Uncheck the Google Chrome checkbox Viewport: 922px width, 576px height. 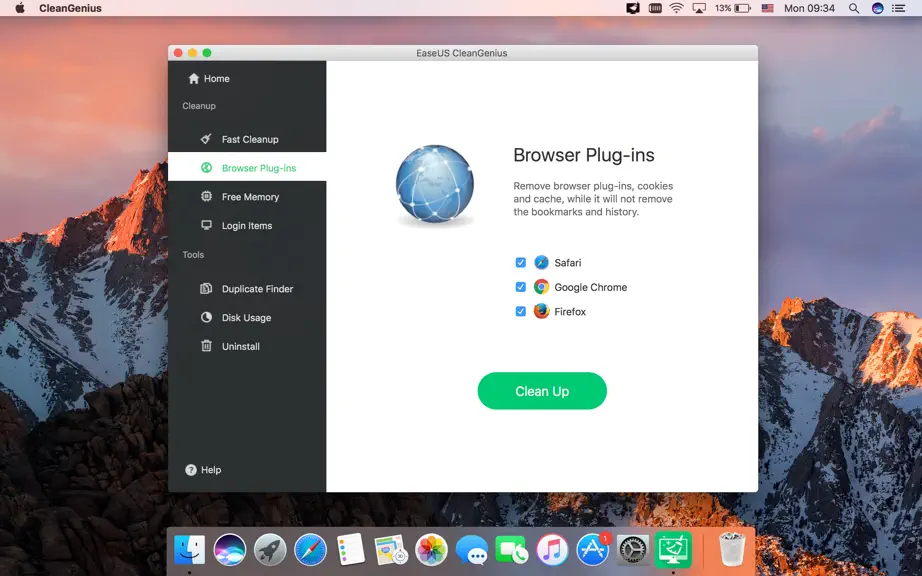point(520,287)
